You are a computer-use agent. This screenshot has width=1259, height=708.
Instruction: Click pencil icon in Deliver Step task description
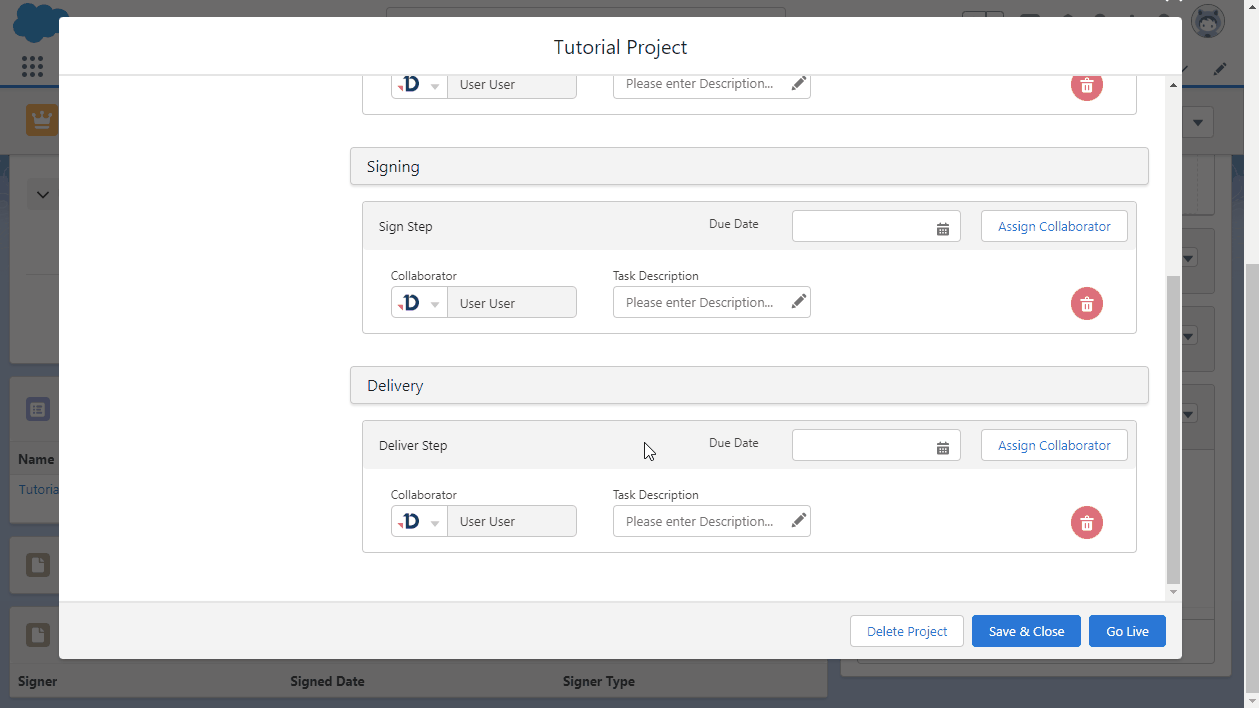[798, 521]
